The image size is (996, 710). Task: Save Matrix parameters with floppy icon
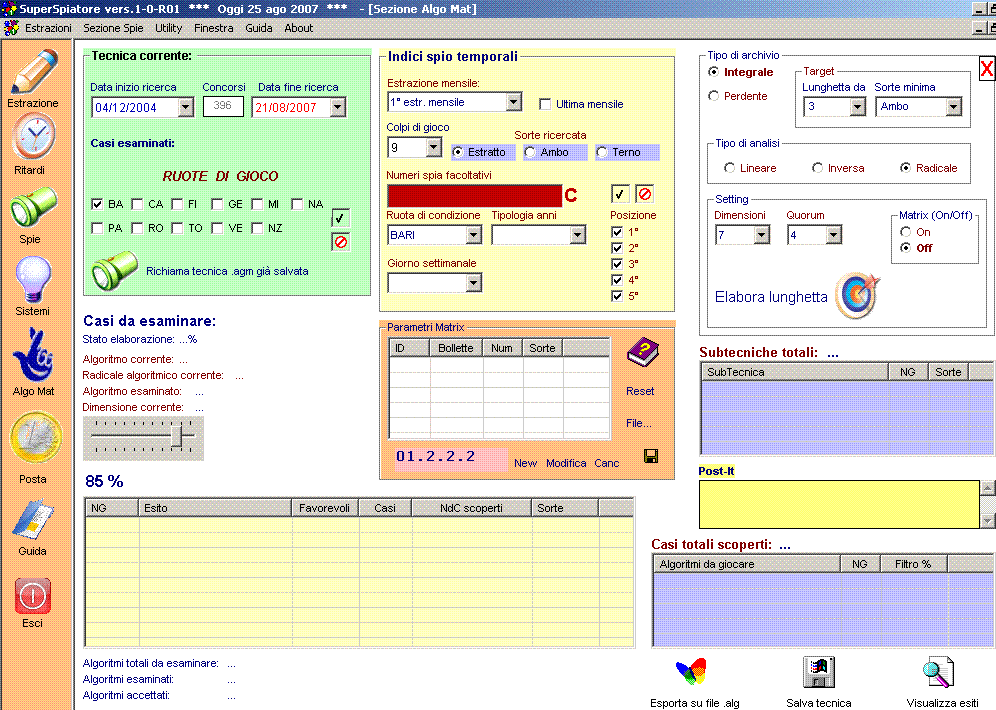650,456
